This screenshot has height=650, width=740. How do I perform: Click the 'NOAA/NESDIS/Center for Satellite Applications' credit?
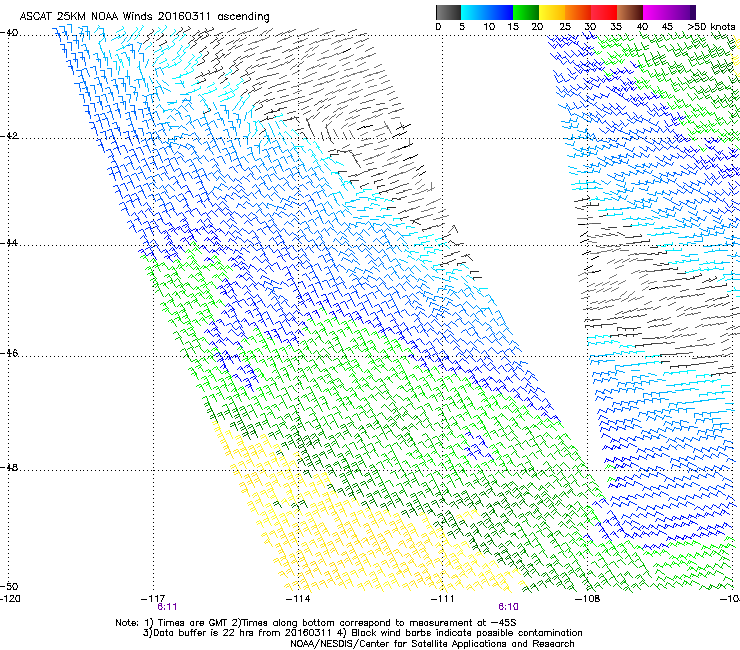[x=399, y=644]
